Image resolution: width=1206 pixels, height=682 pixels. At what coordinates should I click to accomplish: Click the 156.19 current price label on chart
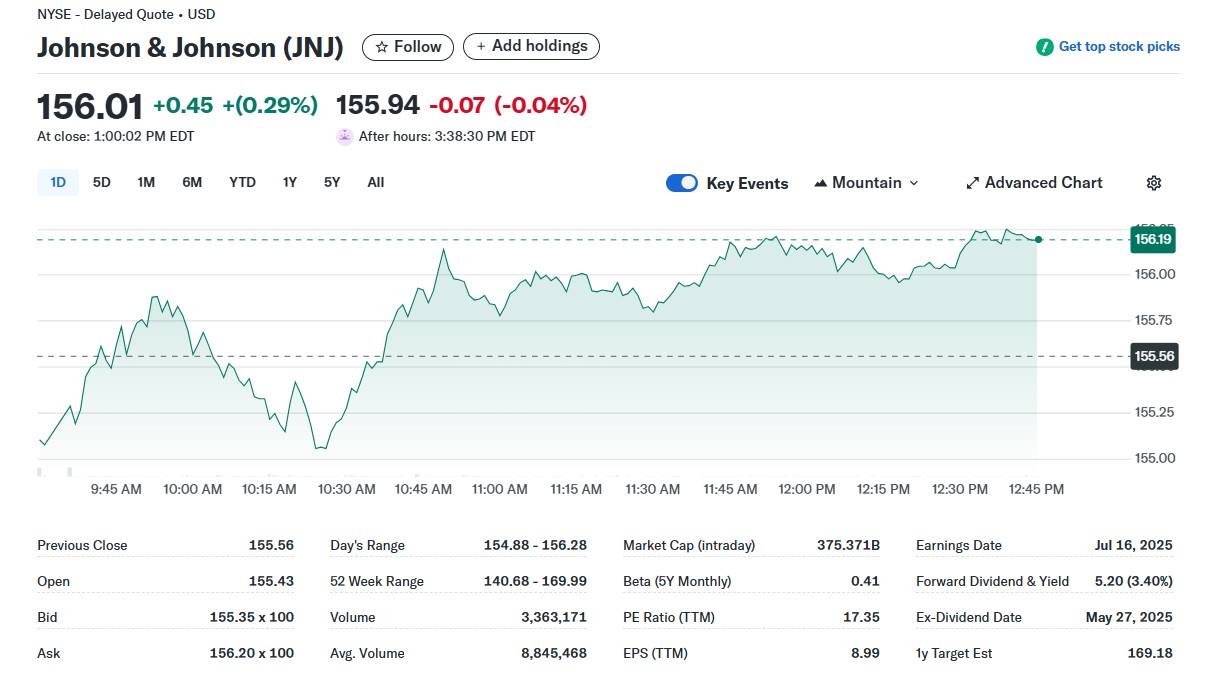click(x=1153, y=239)
